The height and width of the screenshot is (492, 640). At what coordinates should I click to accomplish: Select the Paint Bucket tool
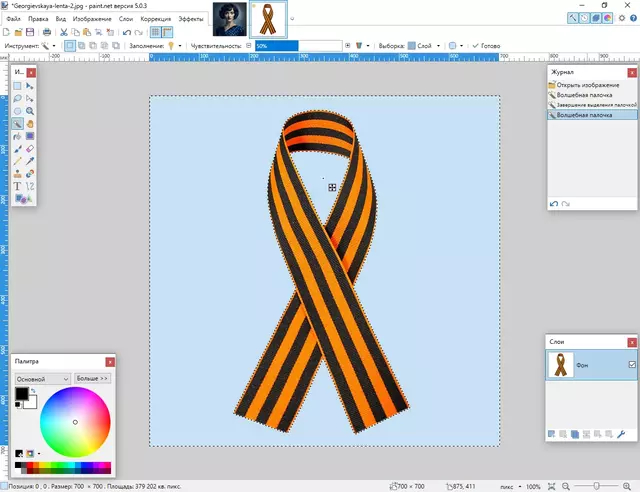click(x=17, y=135)
